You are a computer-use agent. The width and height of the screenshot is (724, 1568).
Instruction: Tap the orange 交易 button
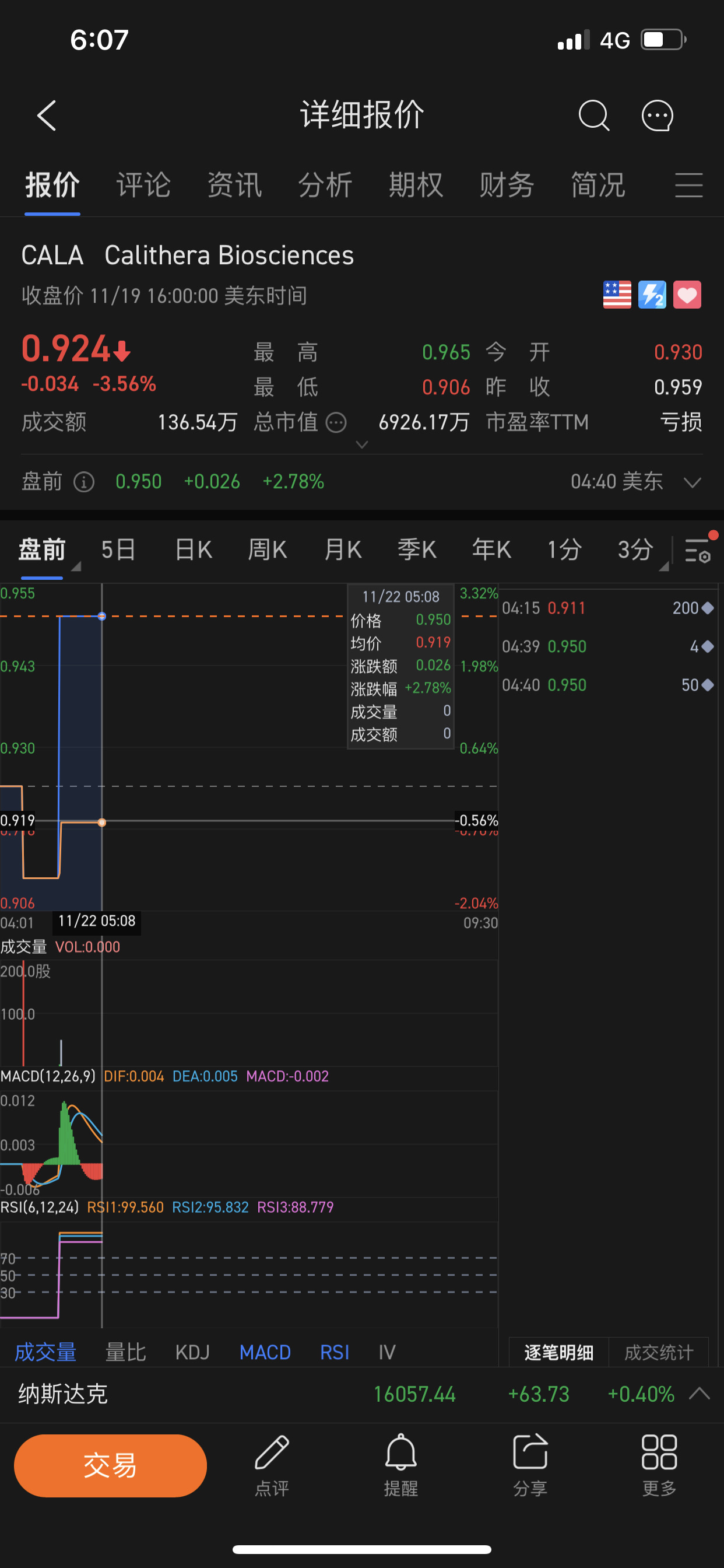110,1465
